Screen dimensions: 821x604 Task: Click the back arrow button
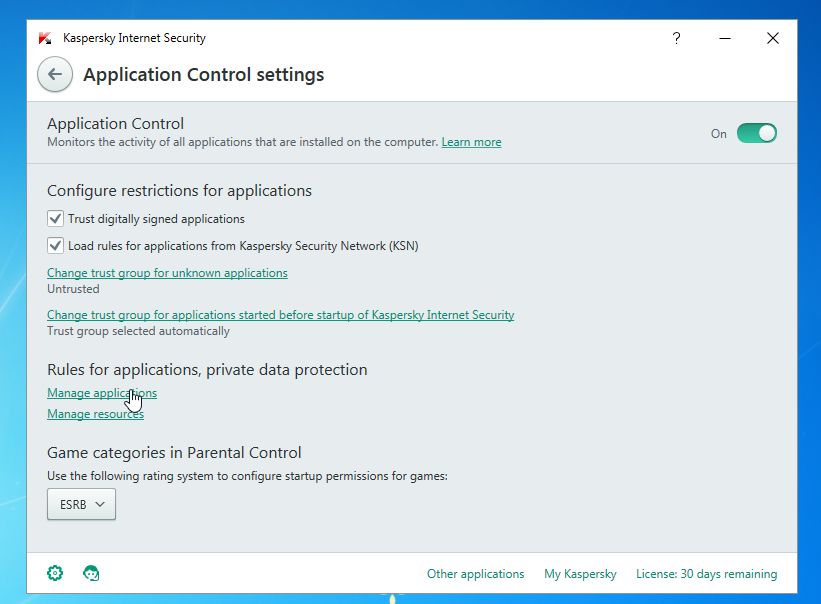pyautogui.click(x=55, y=75)
